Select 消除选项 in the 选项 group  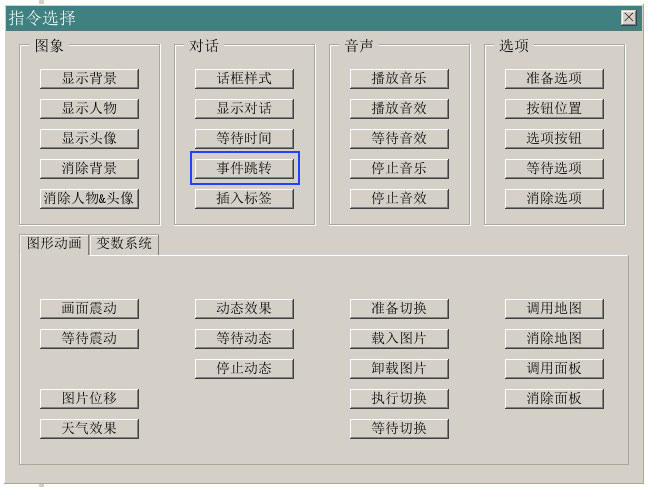tap(554, 198)
